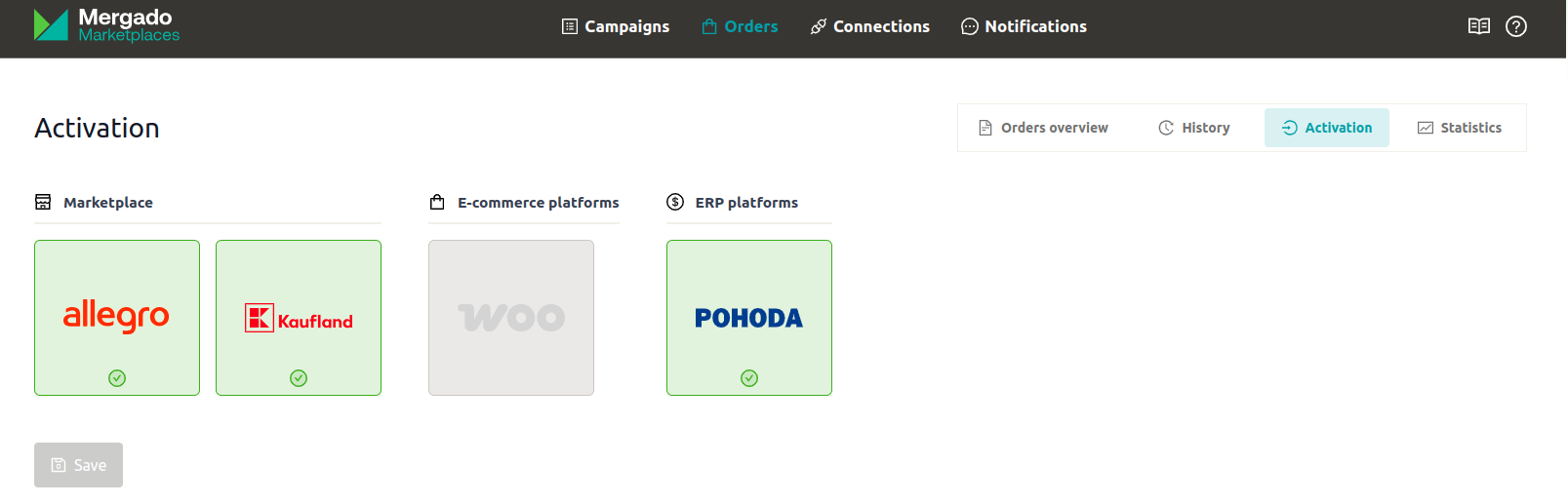Switch to the Statistics tab
This screenshot has width=1568, height=504.
1459,128
